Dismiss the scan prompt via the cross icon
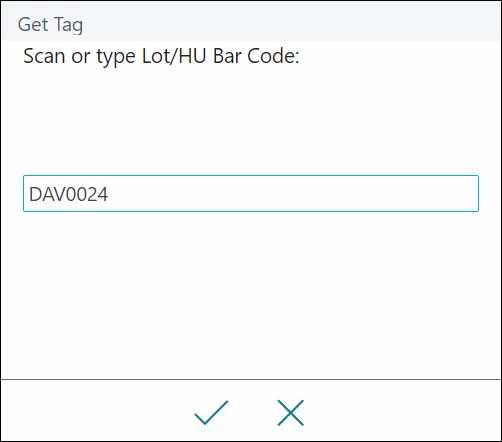Image resolution: width=502 pixels, height=442 pixels. coord(291,413)
